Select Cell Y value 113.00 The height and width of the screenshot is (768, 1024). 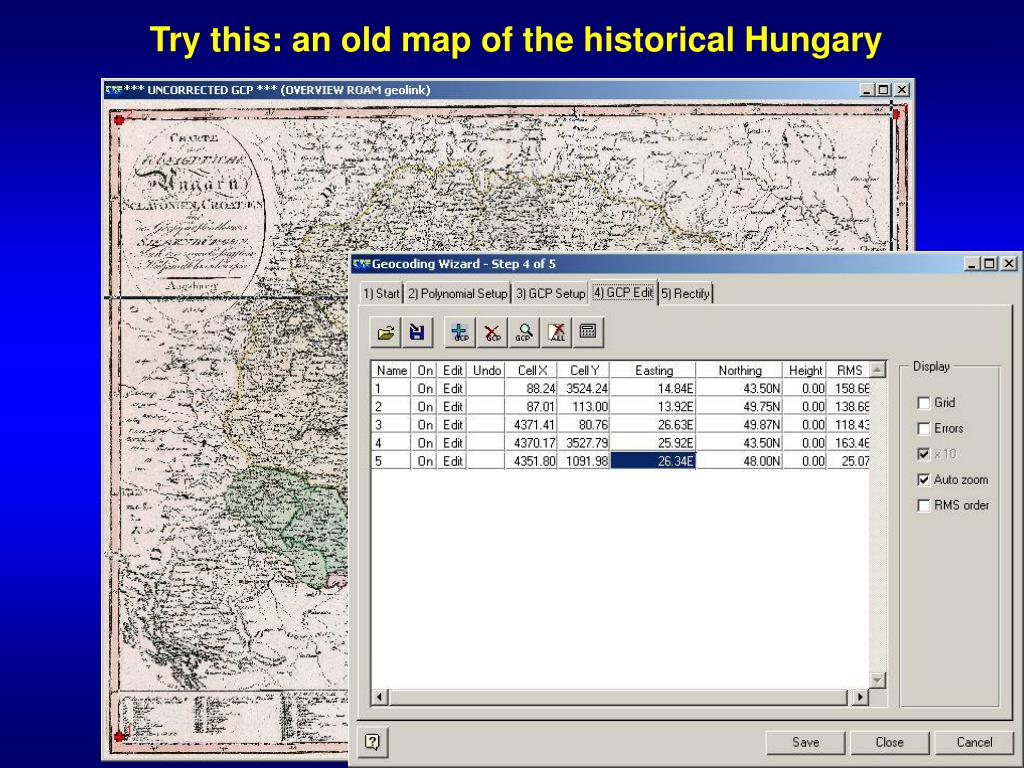tap(584, 407)
